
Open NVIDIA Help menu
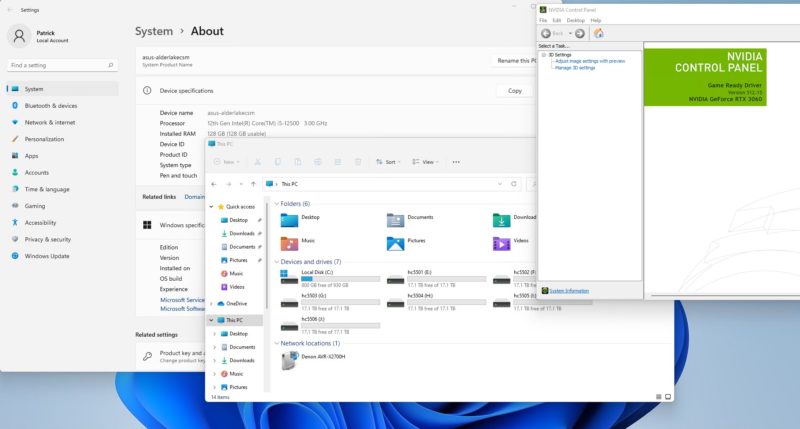[596, 20]
